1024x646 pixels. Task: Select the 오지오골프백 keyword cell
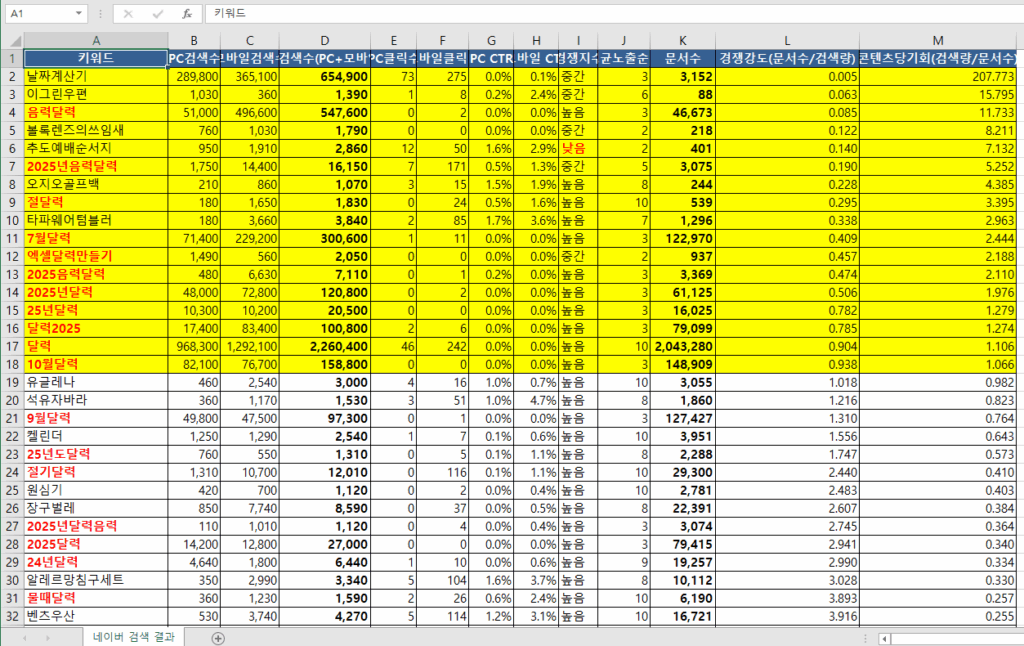click(96, 184)
